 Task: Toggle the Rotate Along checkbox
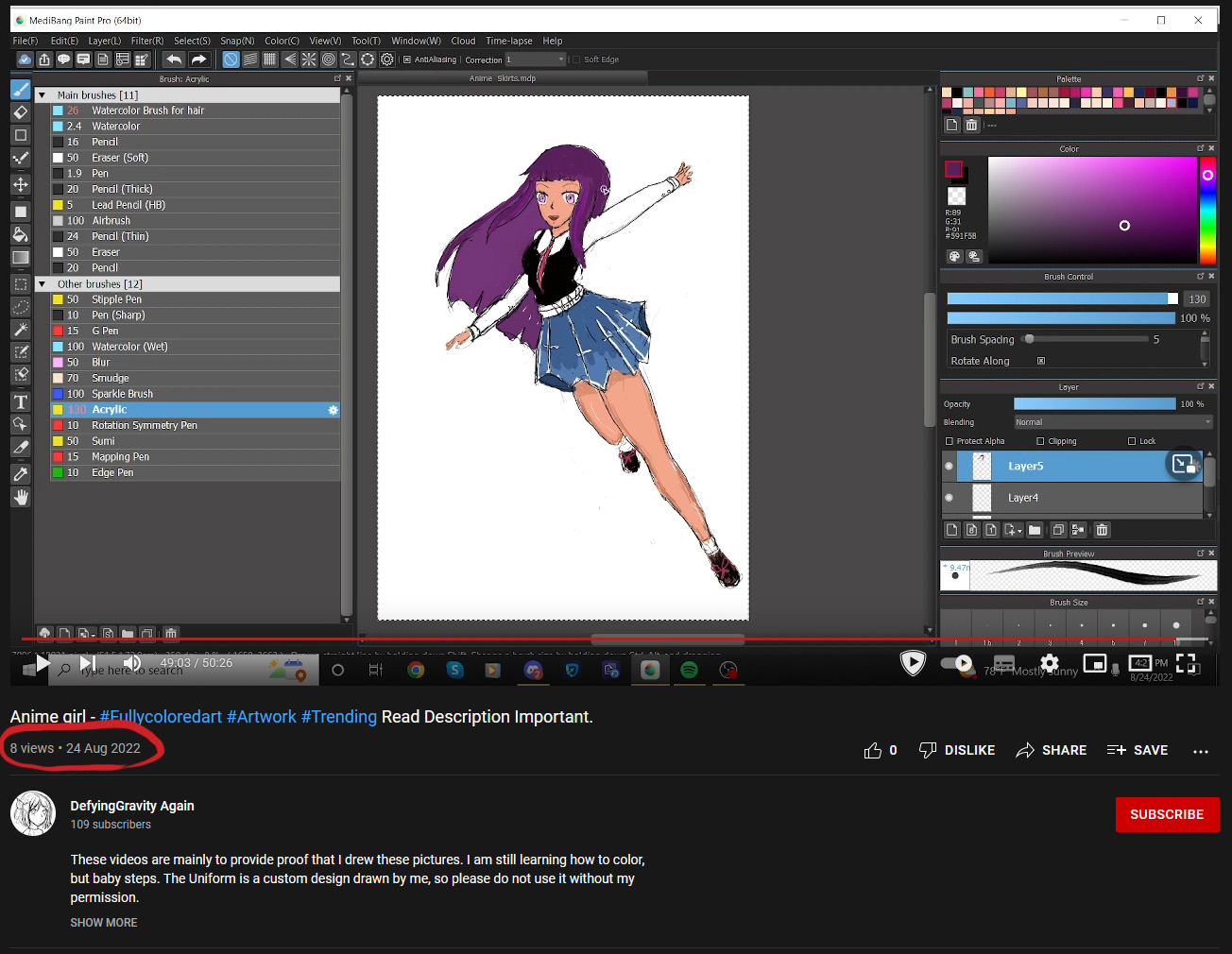tap(1041, 361)
